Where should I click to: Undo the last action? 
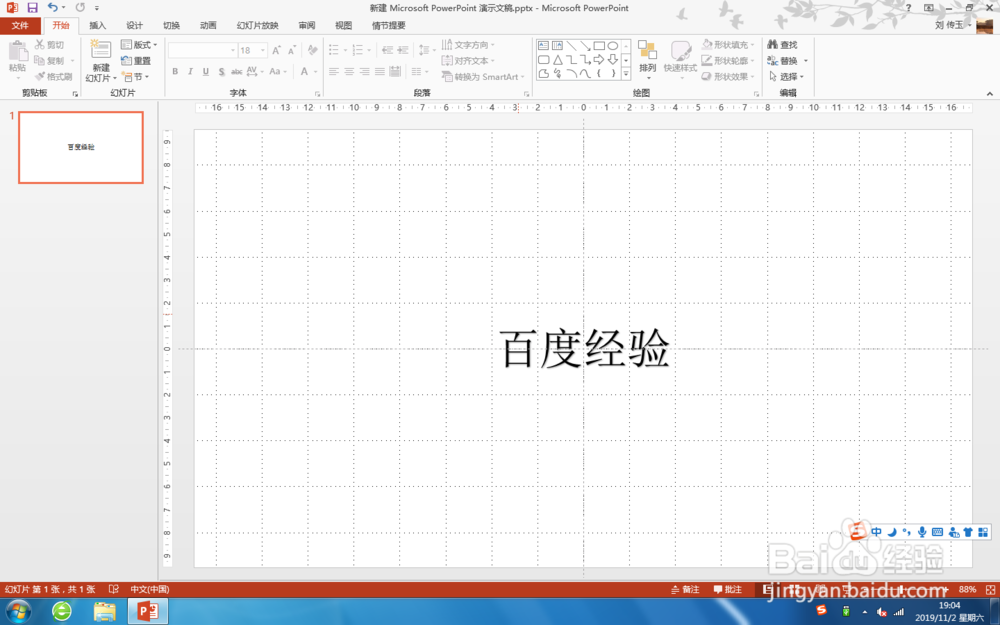point(52,8)
